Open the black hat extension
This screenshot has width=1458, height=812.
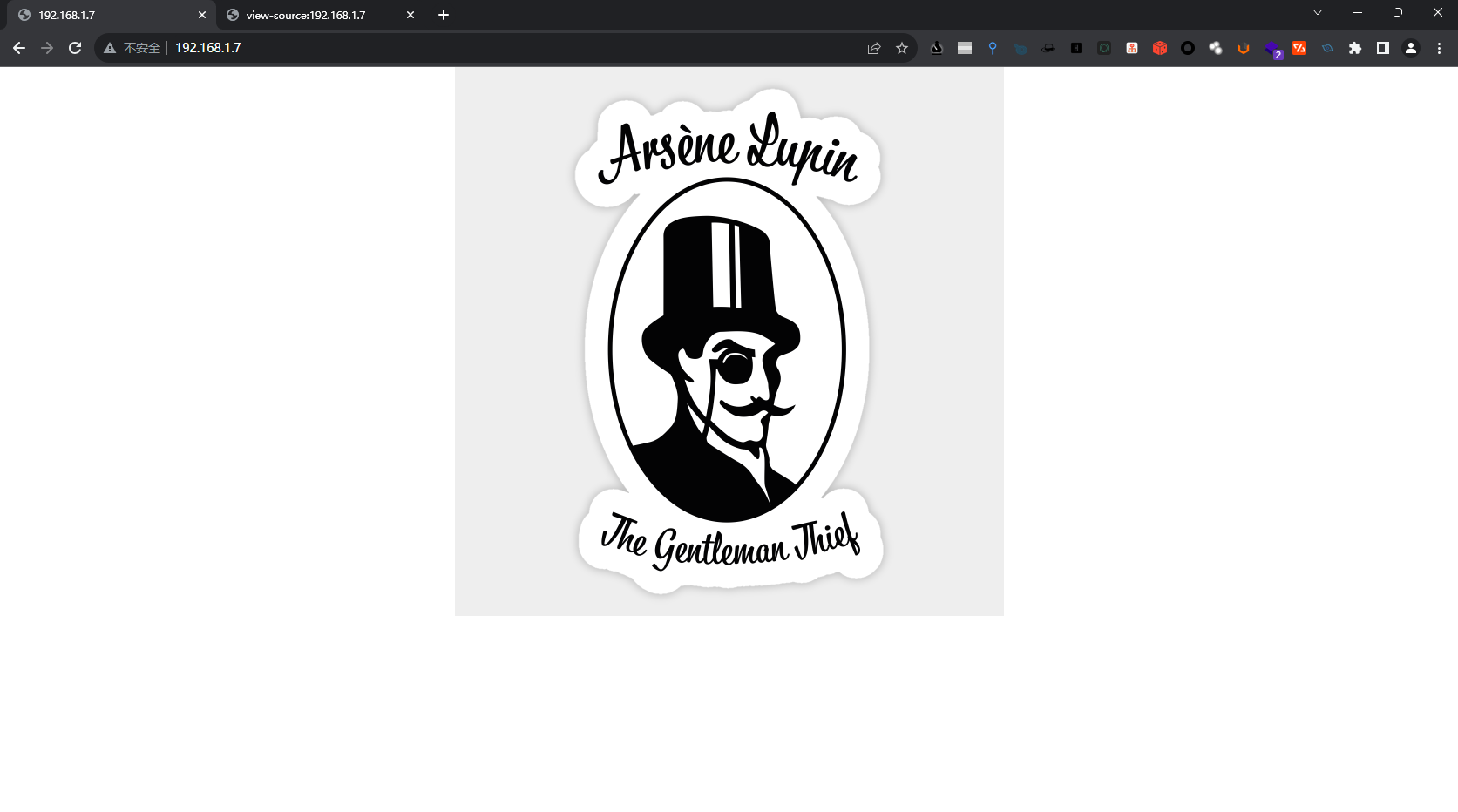point(1048,48)
